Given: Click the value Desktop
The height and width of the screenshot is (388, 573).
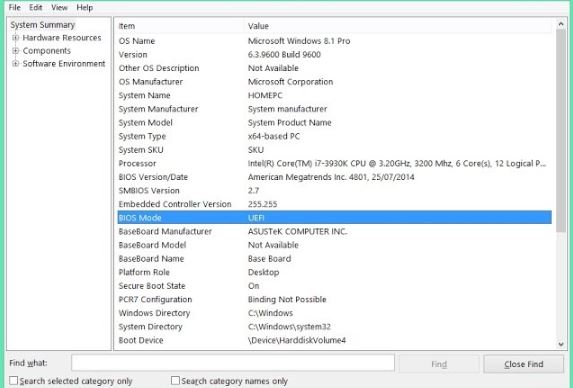Looking at the screenshot, I should pyautogui.click(x=263, y=272).
